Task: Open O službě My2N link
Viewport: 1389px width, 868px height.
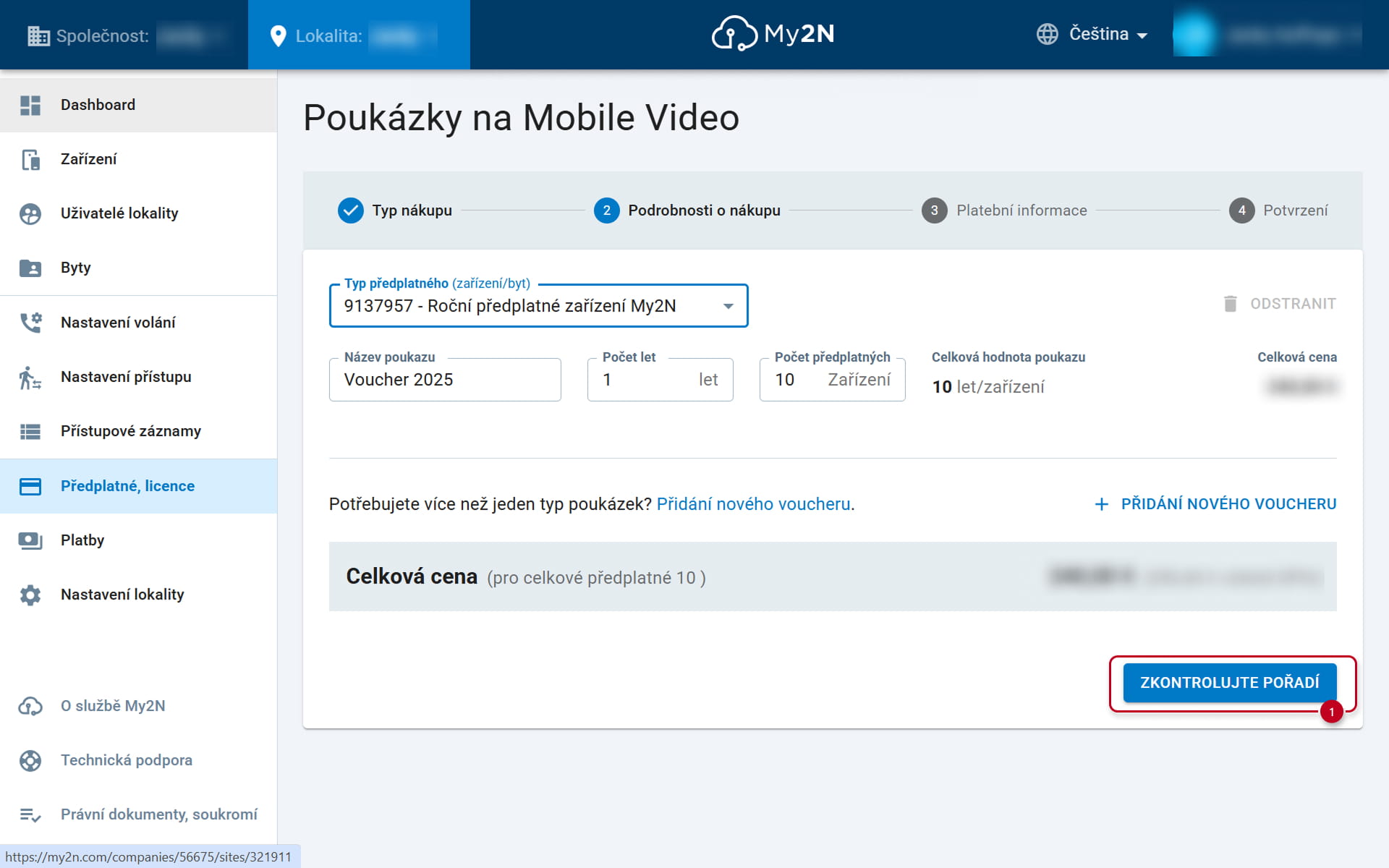Action: (138, 706)
